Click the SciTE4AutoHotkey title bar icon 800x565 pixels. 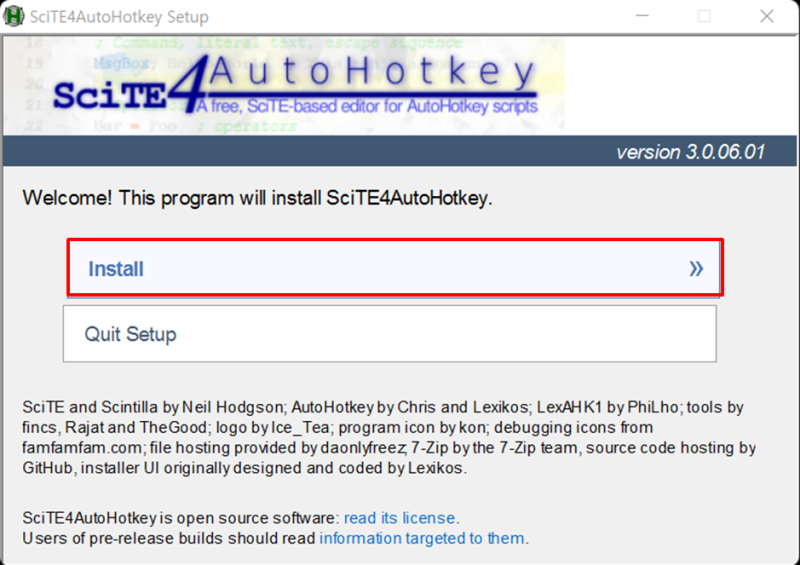[14, 16]
